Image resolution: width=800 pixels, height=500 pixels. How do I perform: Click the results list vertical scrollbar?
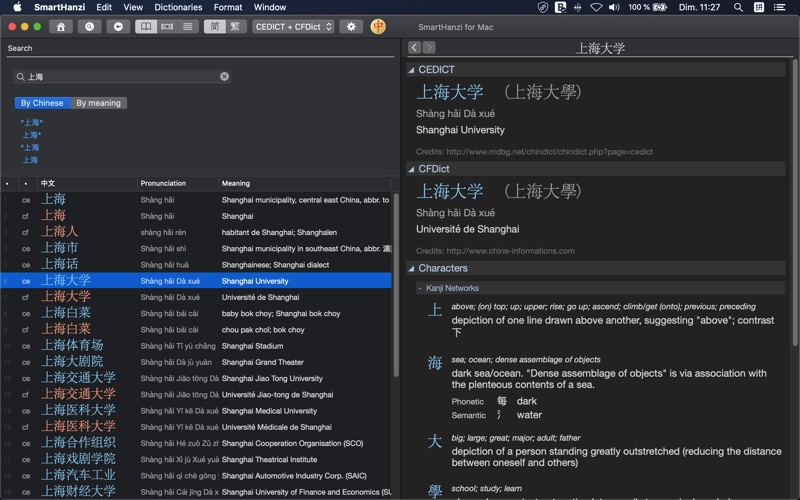396,286
